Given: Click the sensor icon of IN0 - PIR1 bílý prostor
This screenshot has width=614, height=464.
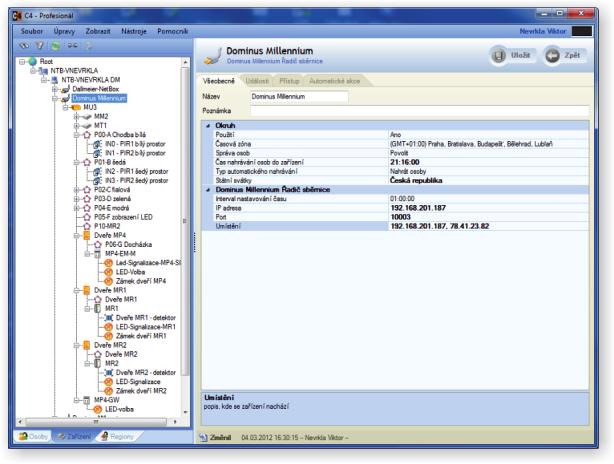Looking at the screenshot, I should click(98, 144).
